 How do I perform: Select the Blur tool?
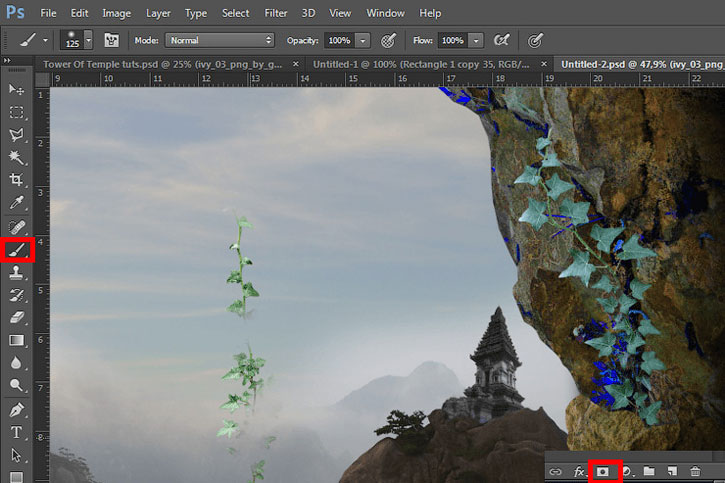tap(17, 363)
